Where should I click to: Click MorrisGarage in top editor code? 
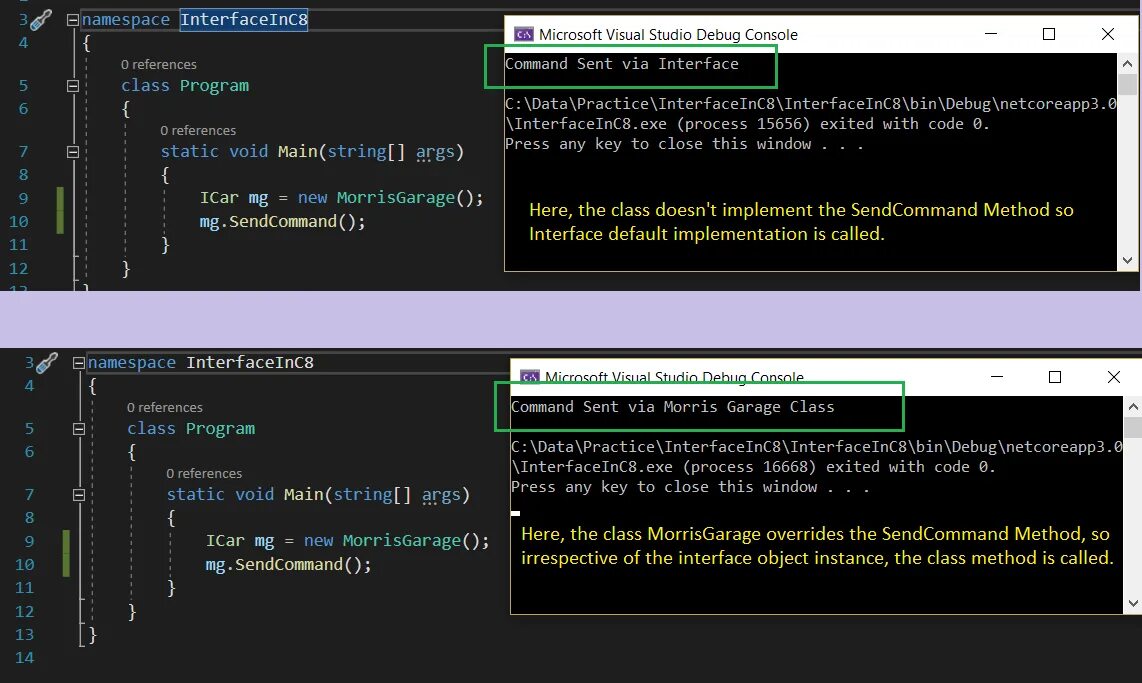pos(395,198)
